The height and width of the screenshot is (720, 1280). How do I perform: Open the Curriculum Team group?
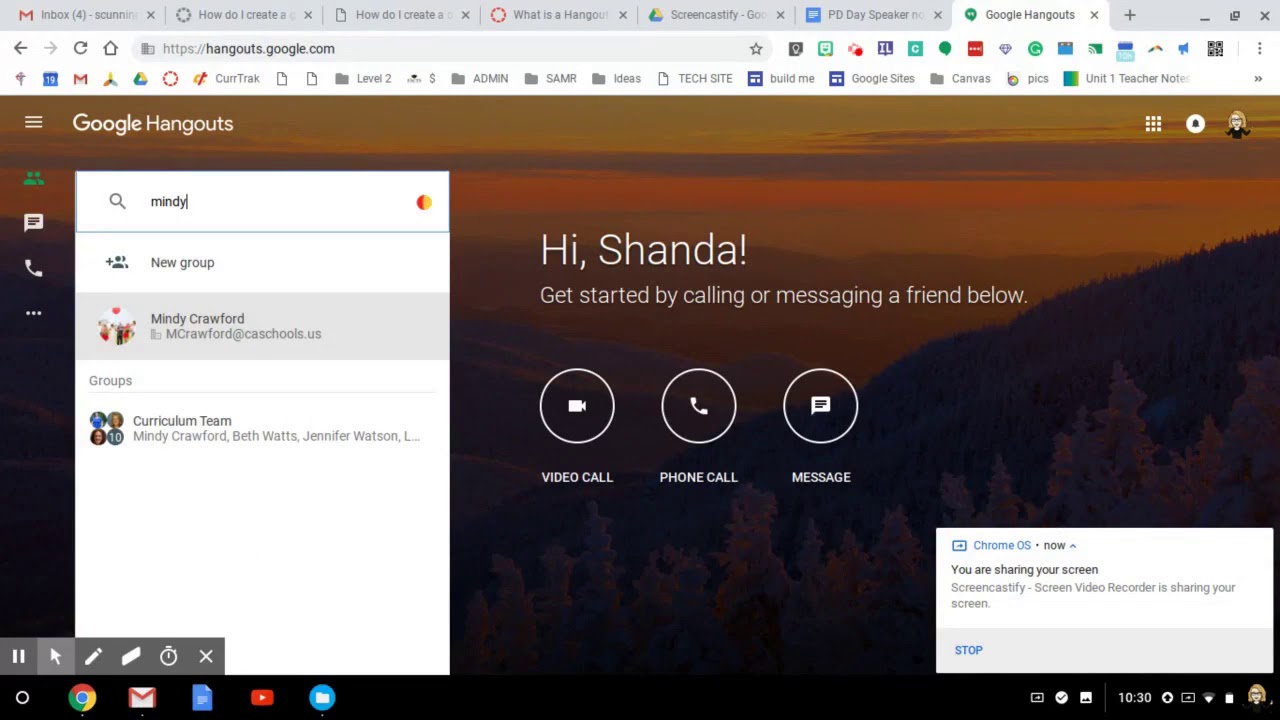(x=262, y=428)
